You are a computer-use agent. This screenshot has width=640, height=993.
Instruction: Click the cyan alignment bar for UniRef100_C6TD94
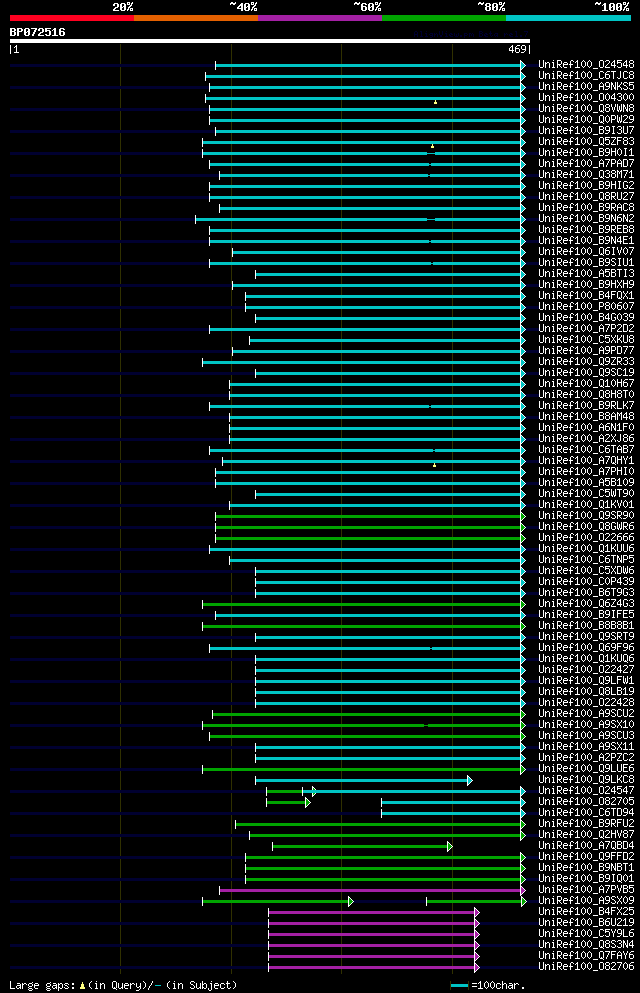[453, 814]
